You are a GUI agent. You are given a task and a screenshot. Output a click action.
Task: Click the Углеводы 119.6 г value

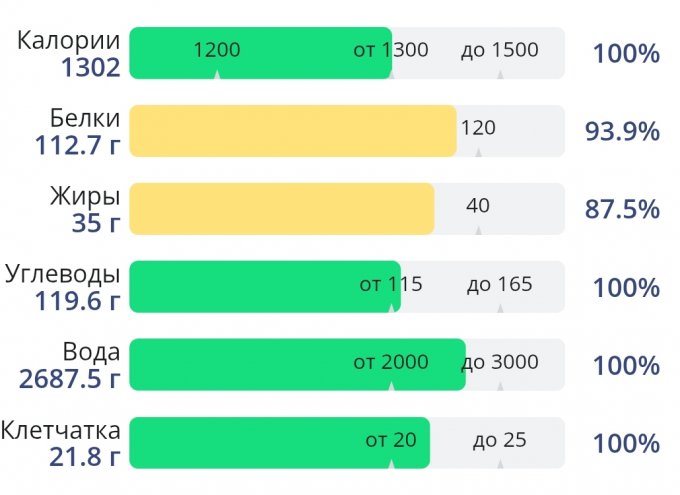point(77,302)
